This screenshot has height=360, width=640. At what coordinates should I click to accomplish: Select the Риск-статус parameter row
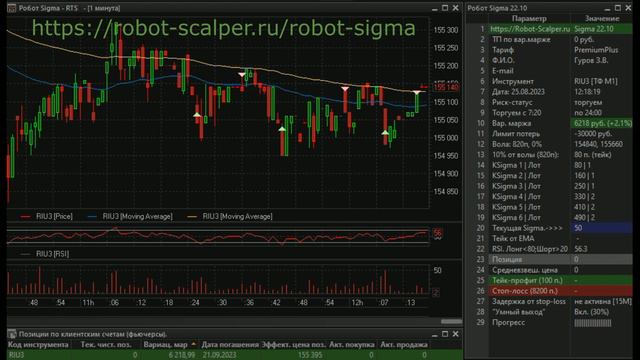point(549,102)
